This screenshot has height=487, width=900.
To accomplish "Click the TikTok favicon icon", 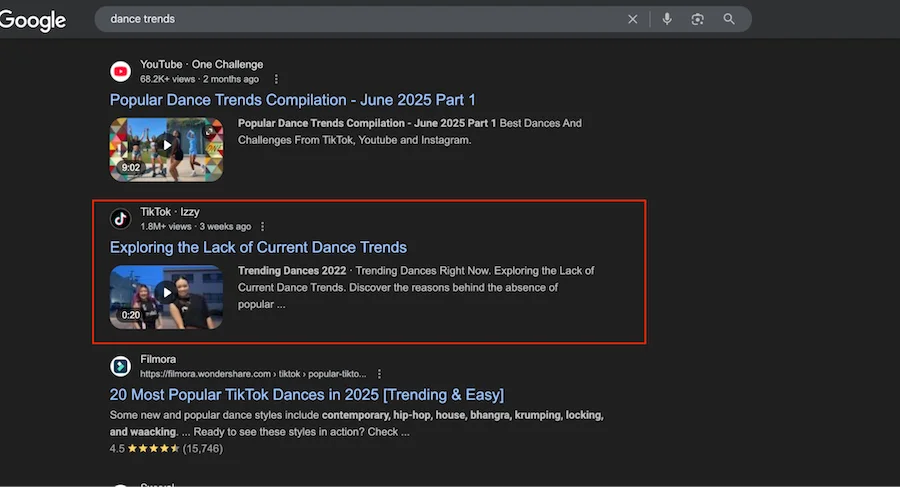I will pos(121,219).
